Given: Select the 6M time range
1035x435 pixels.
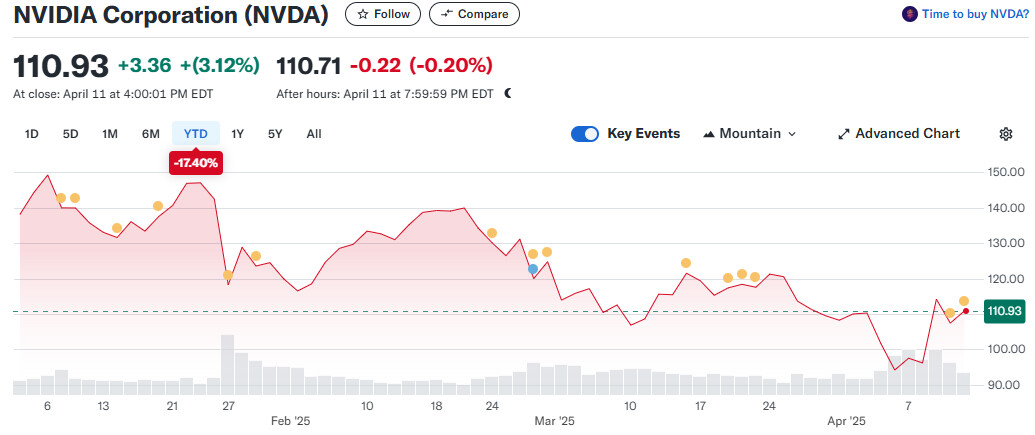Looking at the screenshot, I should pyautogui.click(x=150, y=134).
